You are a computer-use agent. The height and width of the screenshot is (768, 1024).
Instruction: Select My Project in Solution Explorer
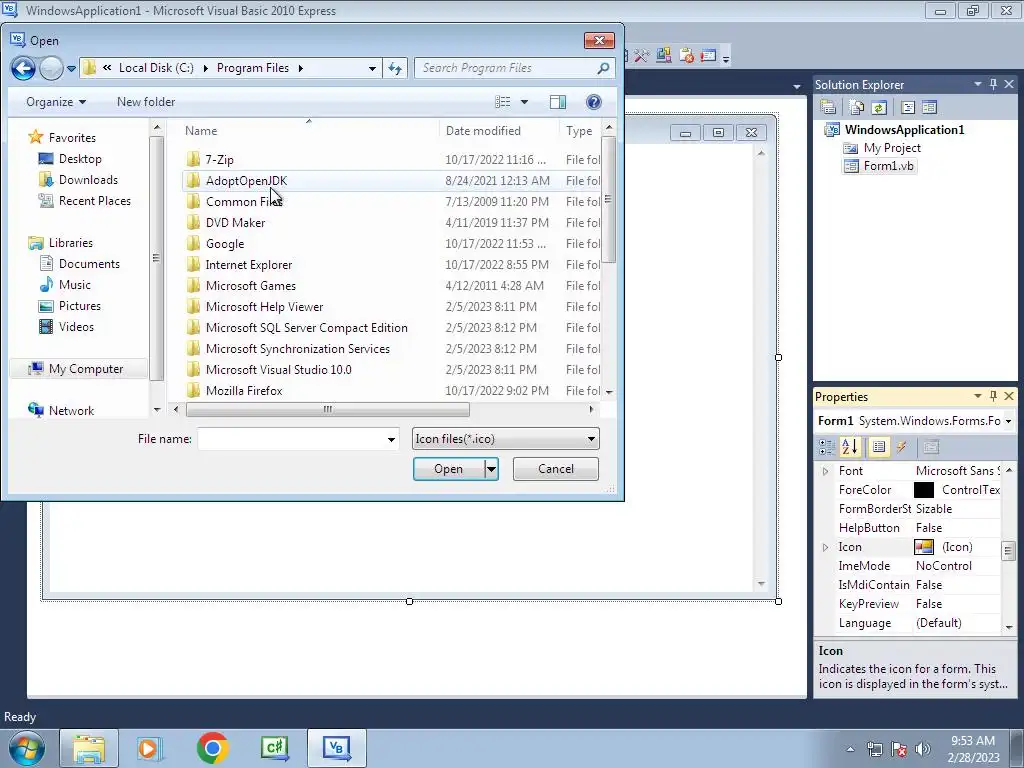click(x=883, y=148)
